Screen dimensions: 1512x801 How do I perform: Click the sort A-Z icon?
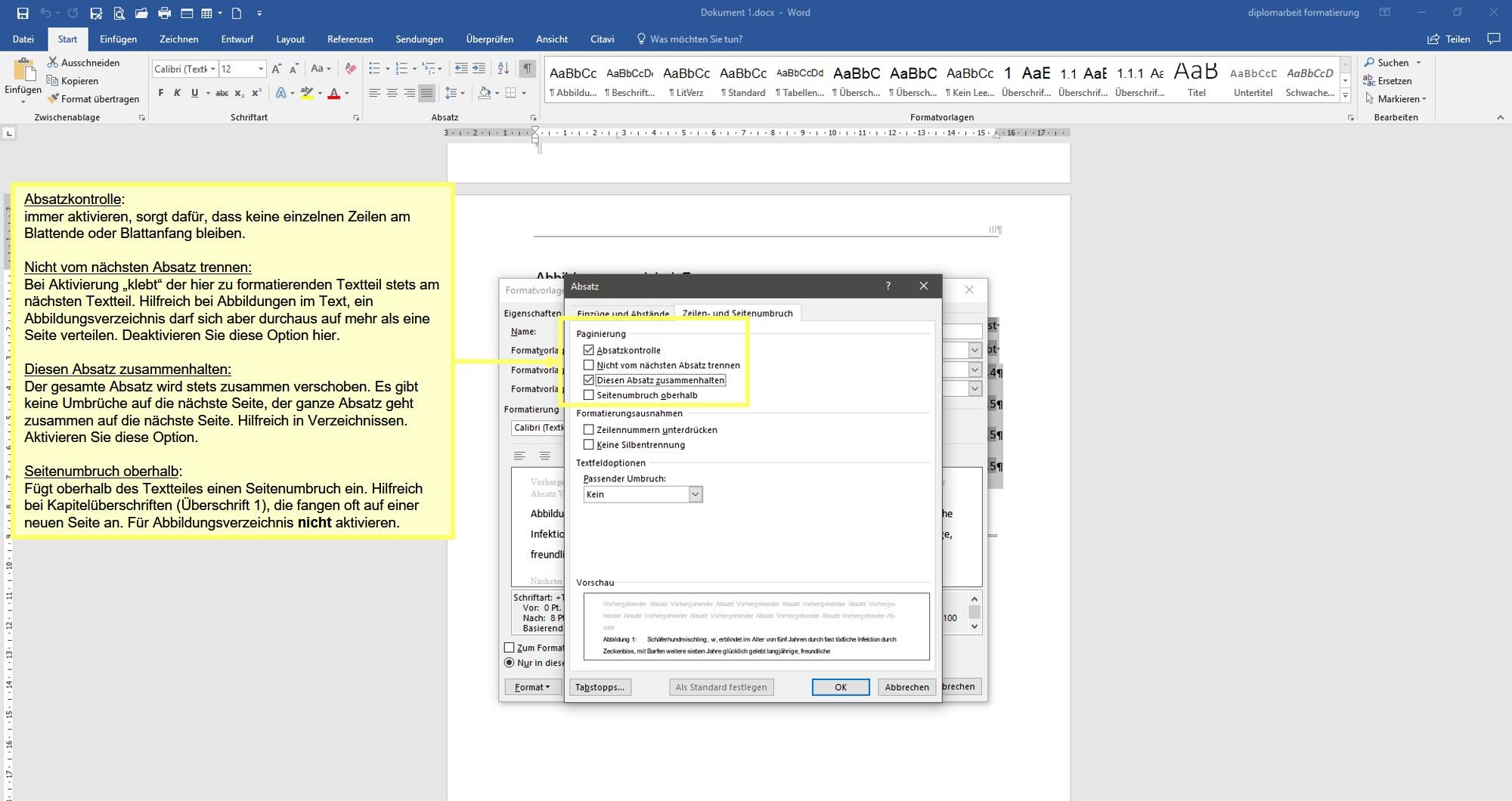(x=503, y=69)
